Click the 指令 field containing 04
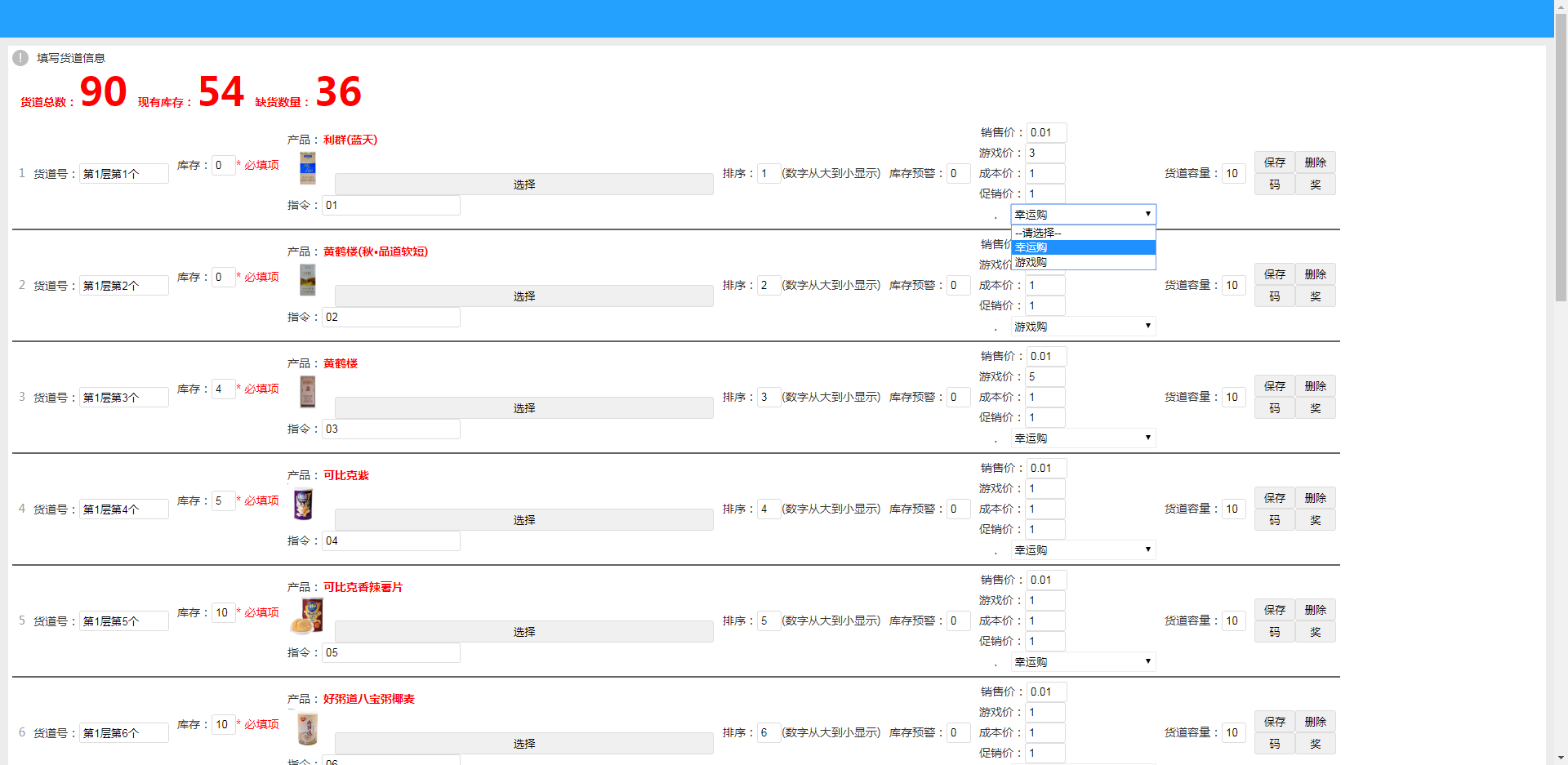The image size is (1568, 765). pos(390,540)
